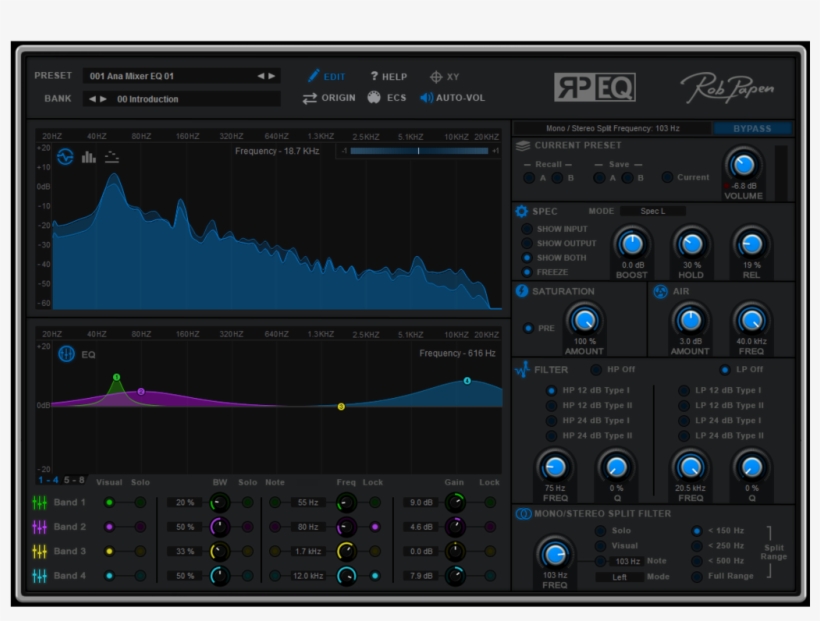
Task: Click the analyzer offset slider above the spectrum
Action: tap(418, 152)
